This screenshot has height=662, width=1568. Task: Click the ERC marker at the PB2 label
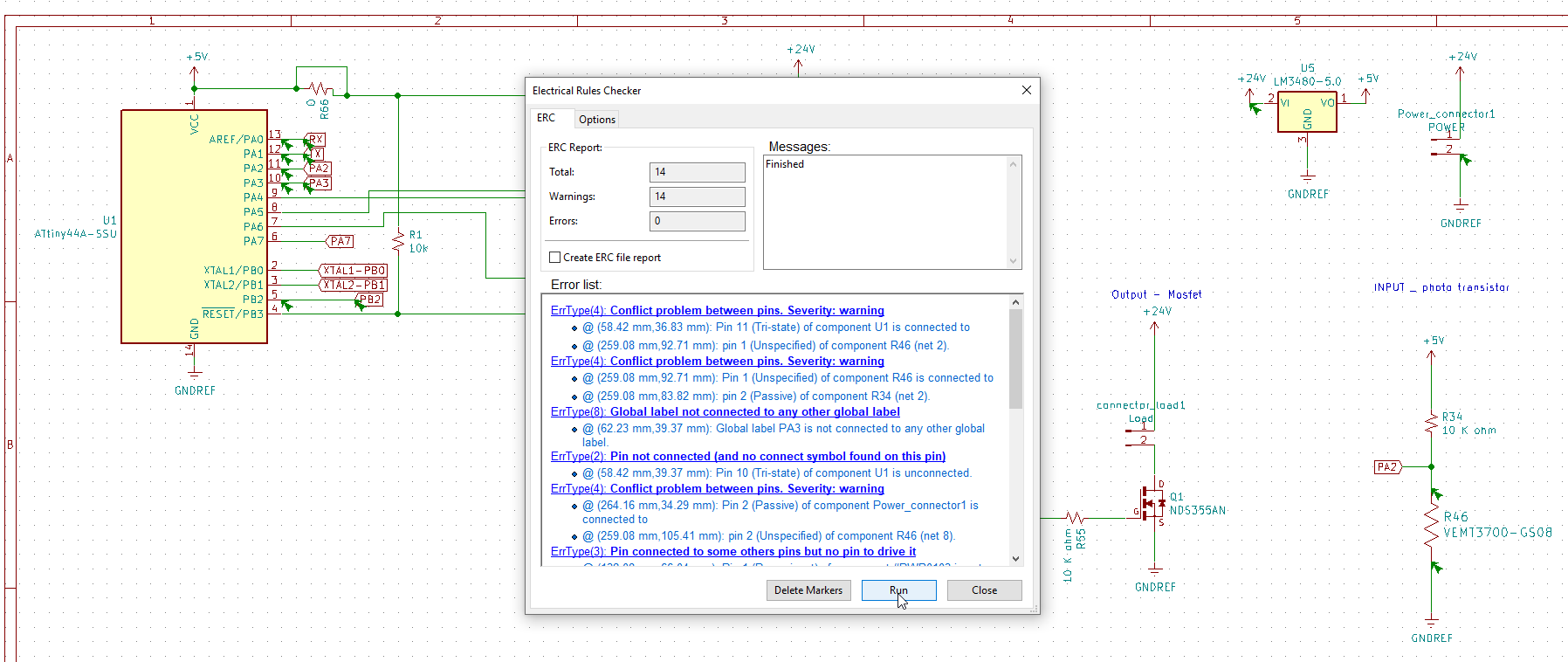pos(361,304)
